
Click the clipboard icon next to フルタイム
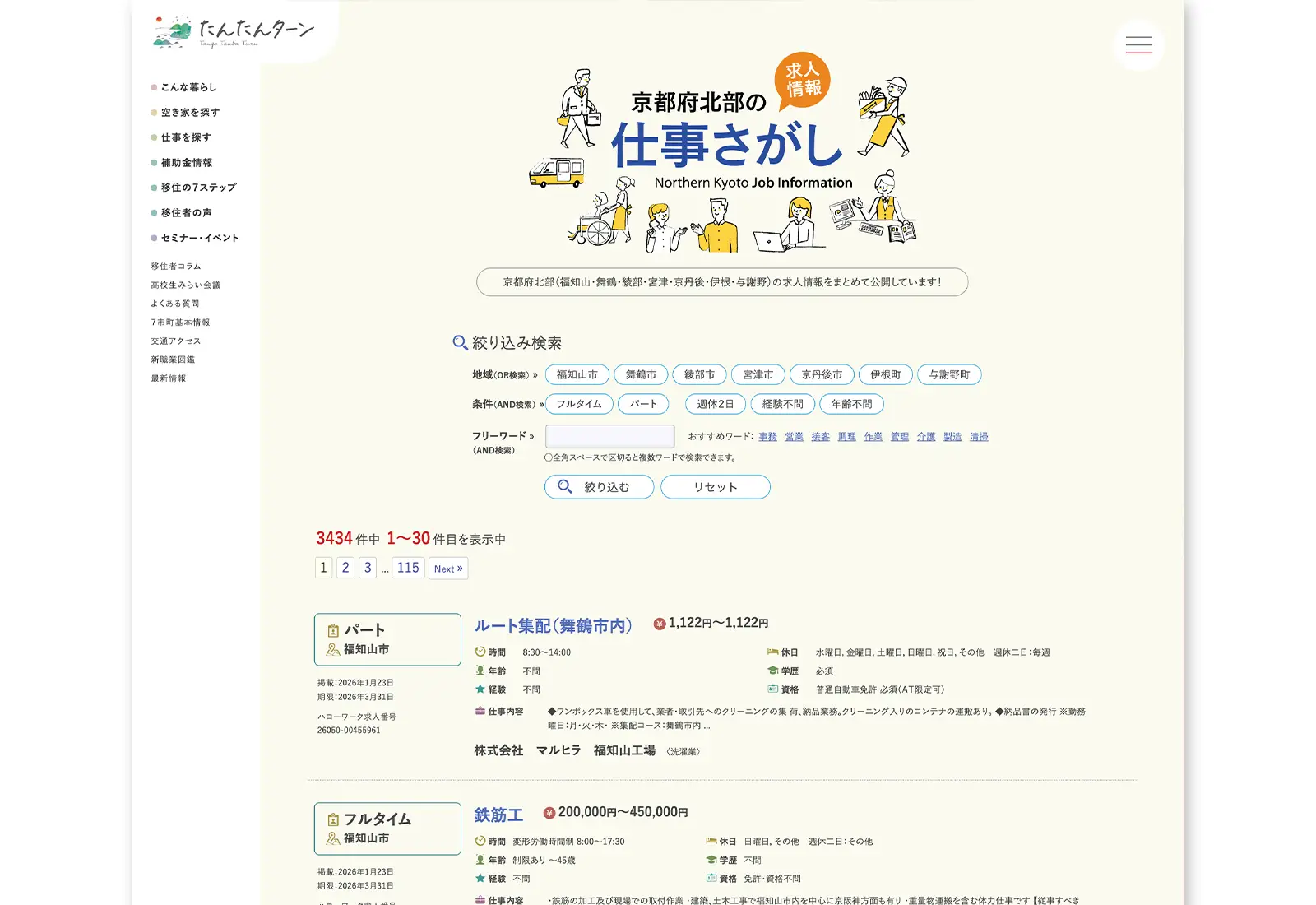[333, 819]
